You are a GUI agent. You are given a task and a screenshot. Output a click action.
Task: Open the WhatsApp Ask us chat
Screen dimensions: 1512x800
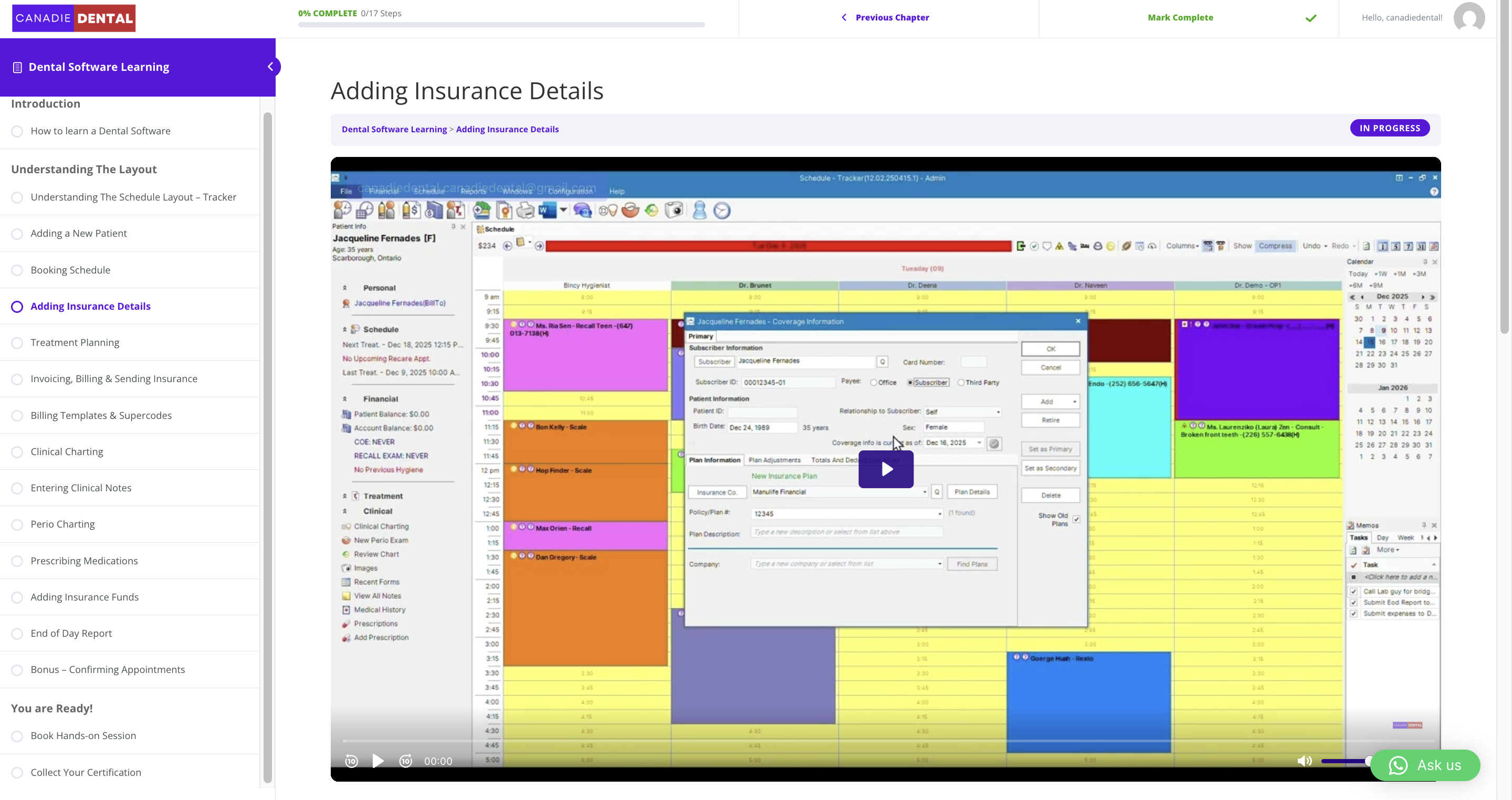[x=1424, y=765]
